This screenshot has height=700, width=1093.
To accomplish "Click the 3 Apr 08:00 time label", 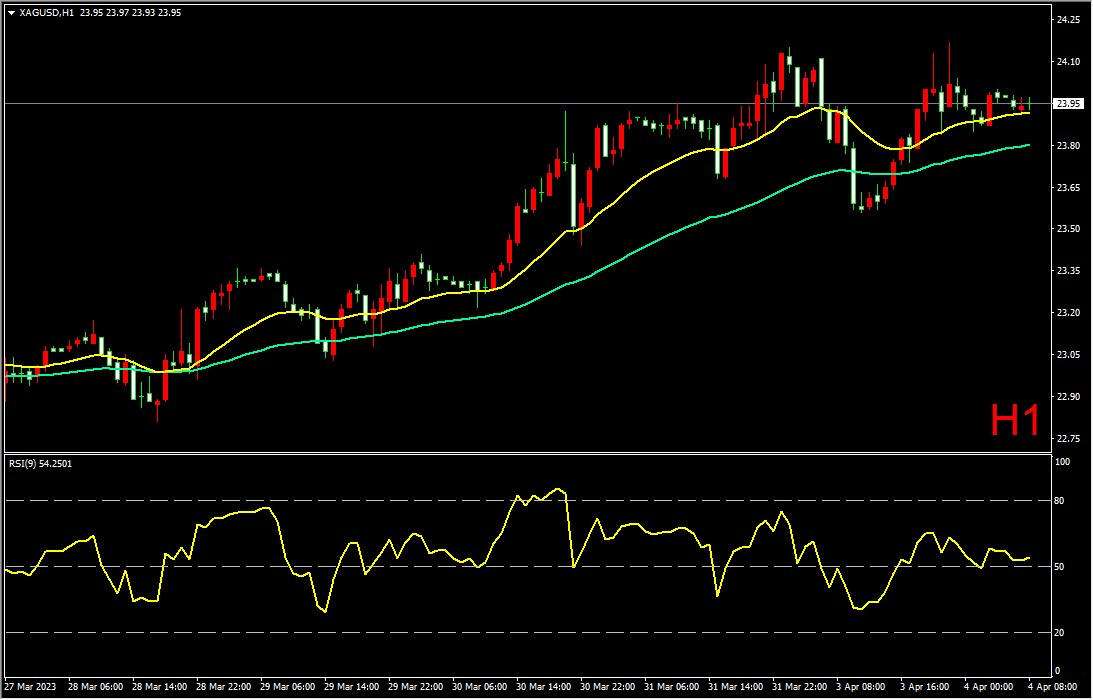I will (863, 686).
